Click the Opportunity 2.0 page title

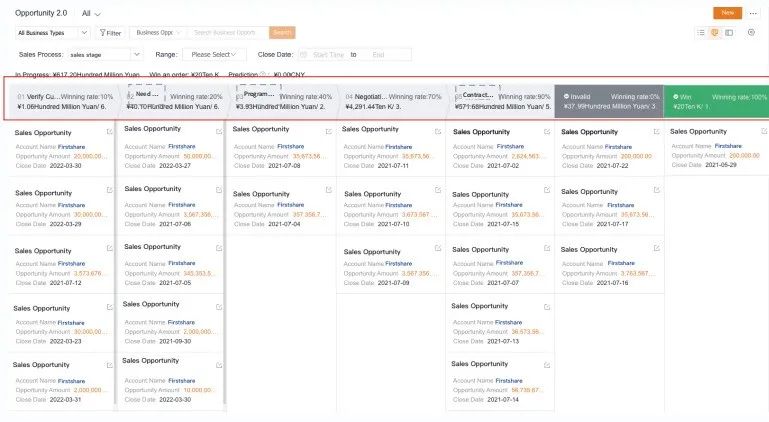tap(41, 13)
